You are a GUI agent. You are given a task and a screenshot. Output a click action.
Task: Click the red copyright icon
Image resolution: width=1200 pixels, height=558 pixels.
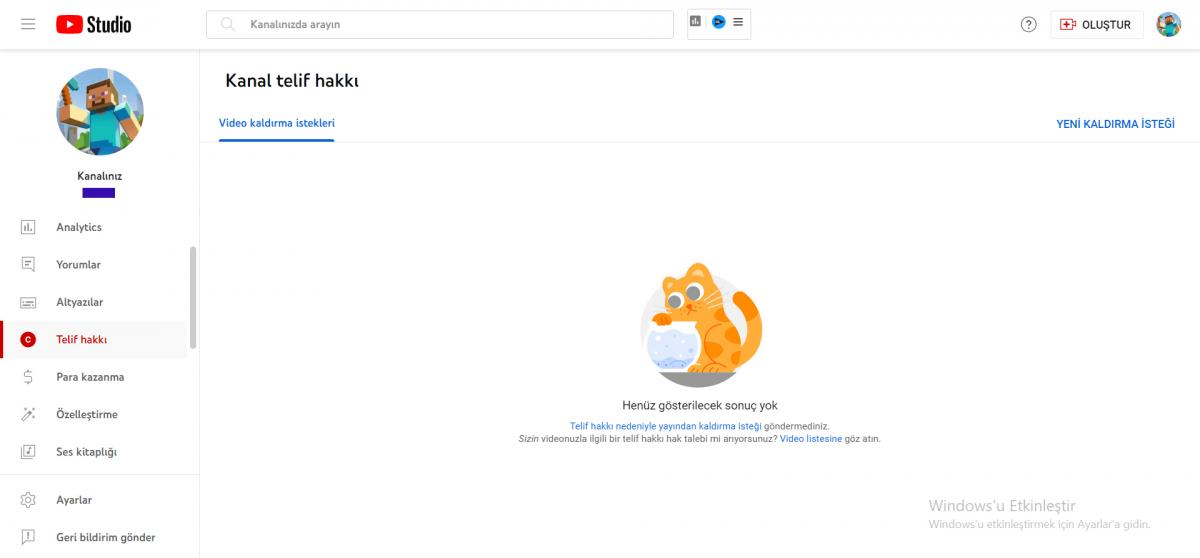pyautogui.click(x=28, y=340)
